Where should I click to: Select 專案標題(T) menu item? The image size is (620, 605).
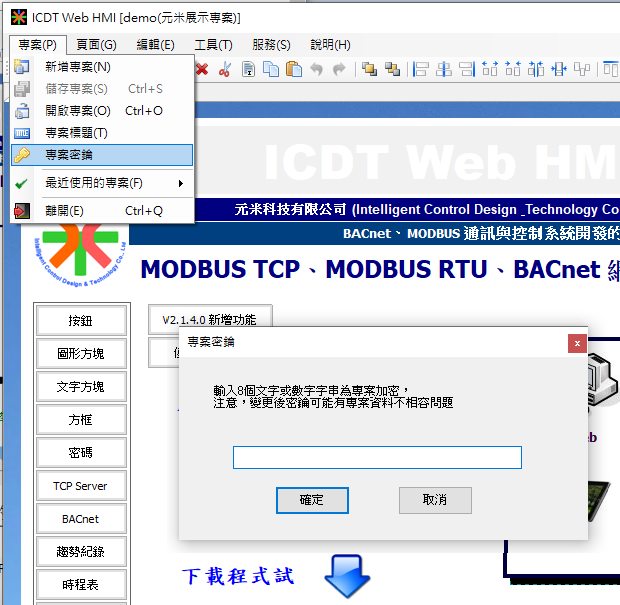[x=76, y=133]
